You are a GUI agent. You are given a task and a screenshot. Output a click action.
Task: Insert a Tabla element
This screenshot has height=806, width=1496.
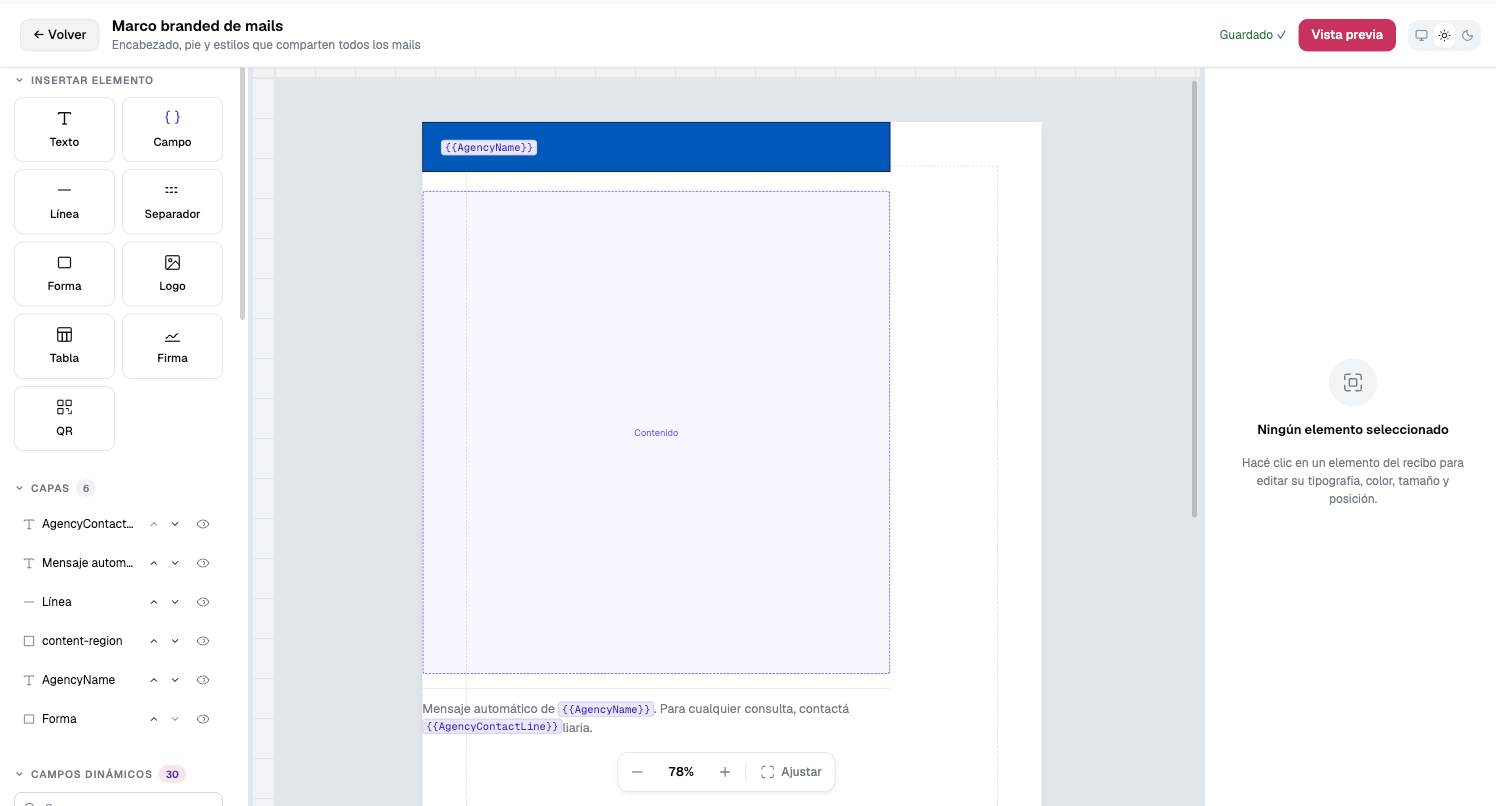[x=64, y=346]
